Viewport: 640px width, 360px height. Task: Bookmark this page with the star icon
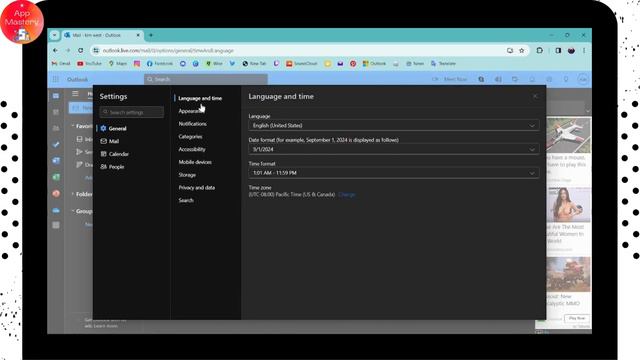coord(522,51)
